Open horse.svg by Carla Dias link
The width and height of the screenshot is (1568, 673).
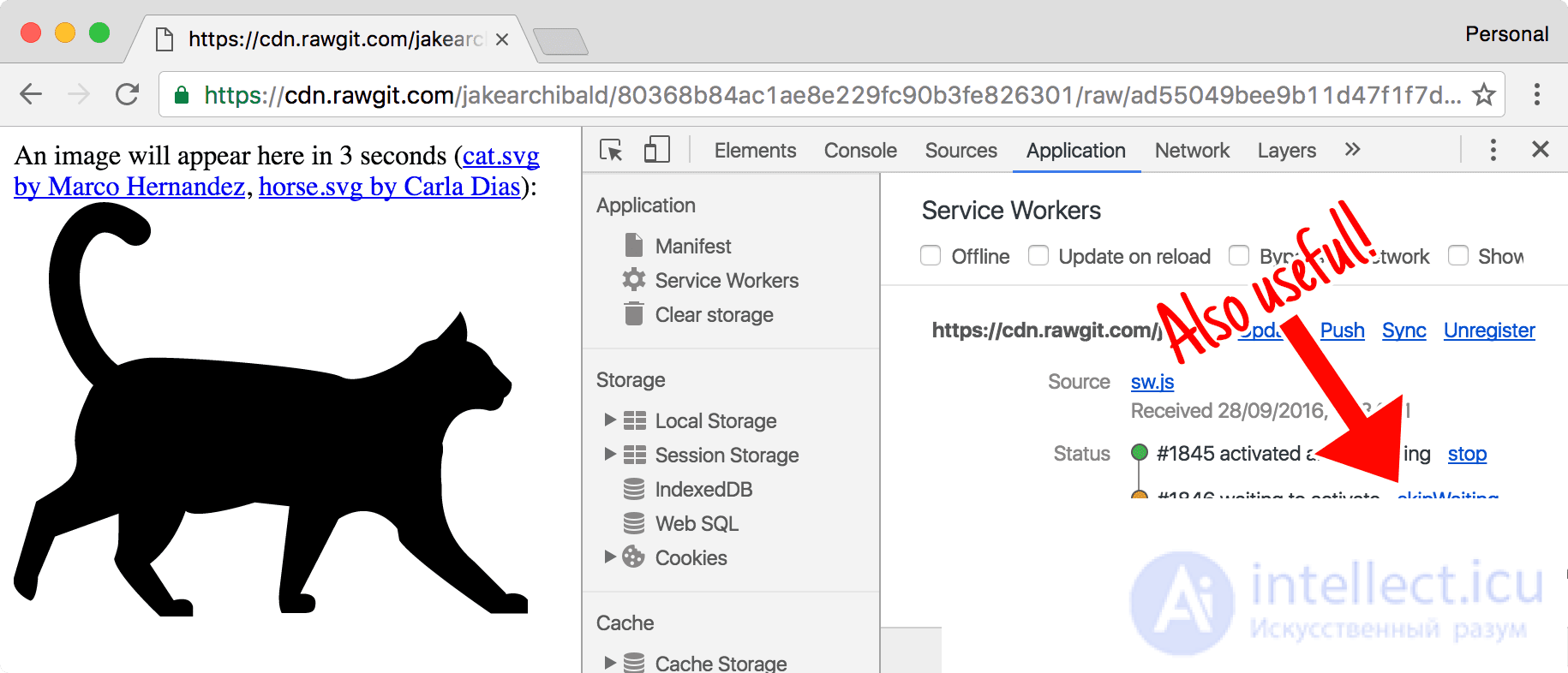click(x=390, y=187)
